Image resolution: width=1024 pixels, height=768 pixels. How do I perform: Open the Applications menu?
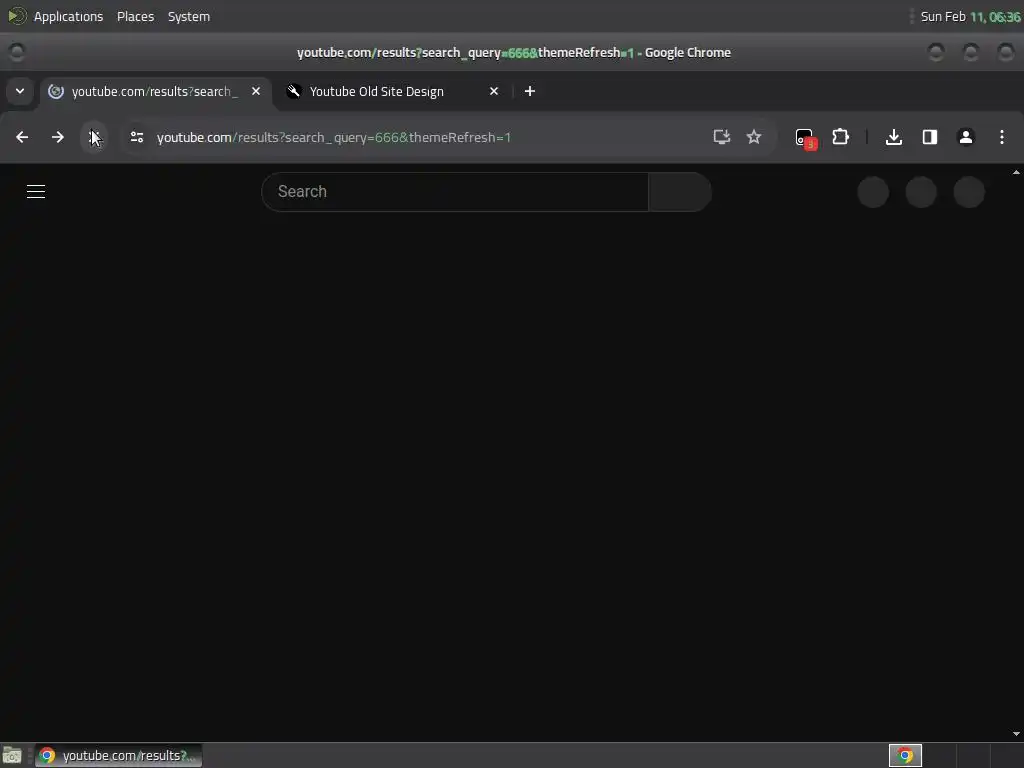pyautogui.click(x=69, y=16)
